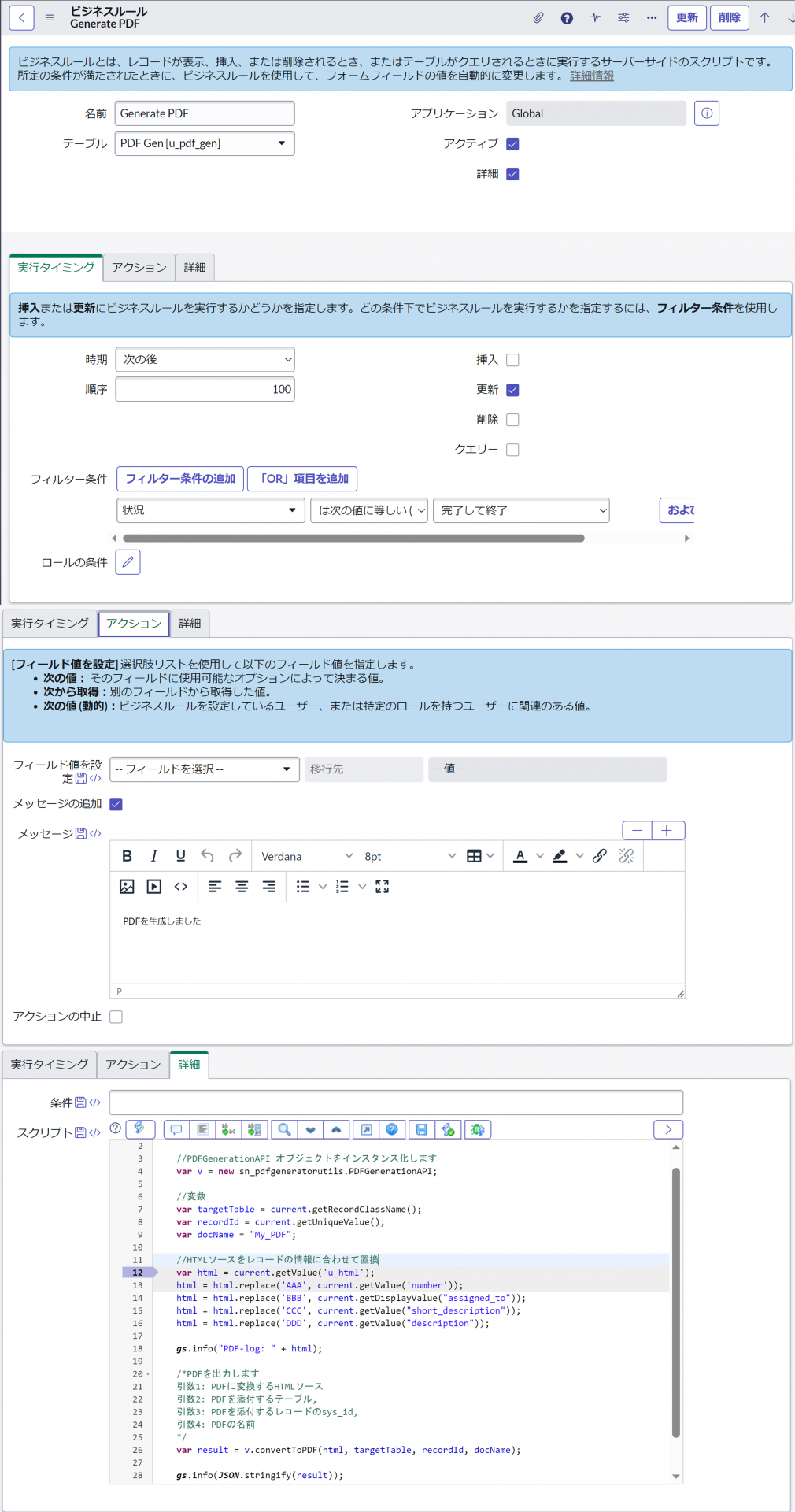Open the highlight background color picker
The width and height of the screenshot is (795, 1512).
click(560, 856)
